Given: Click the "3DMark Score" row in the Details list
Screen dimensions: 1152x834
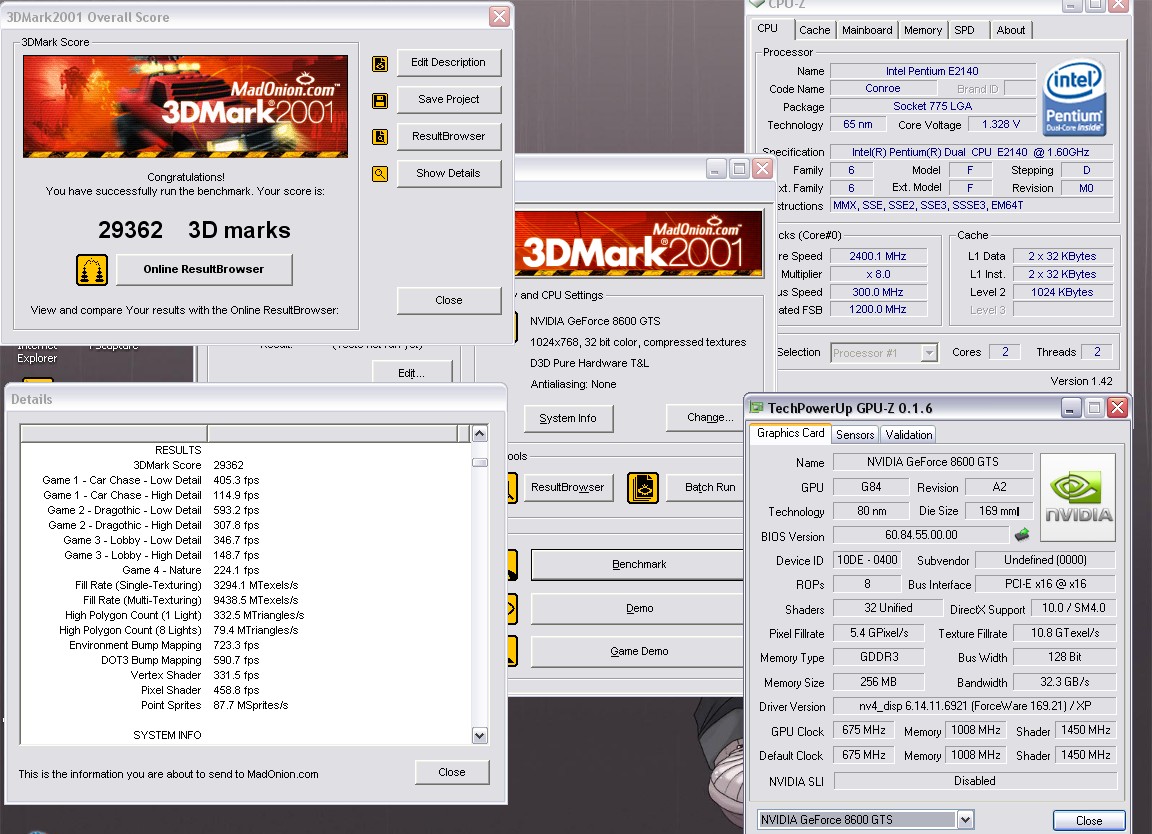Looking at the screenshot, I should (x=246, y=465).
